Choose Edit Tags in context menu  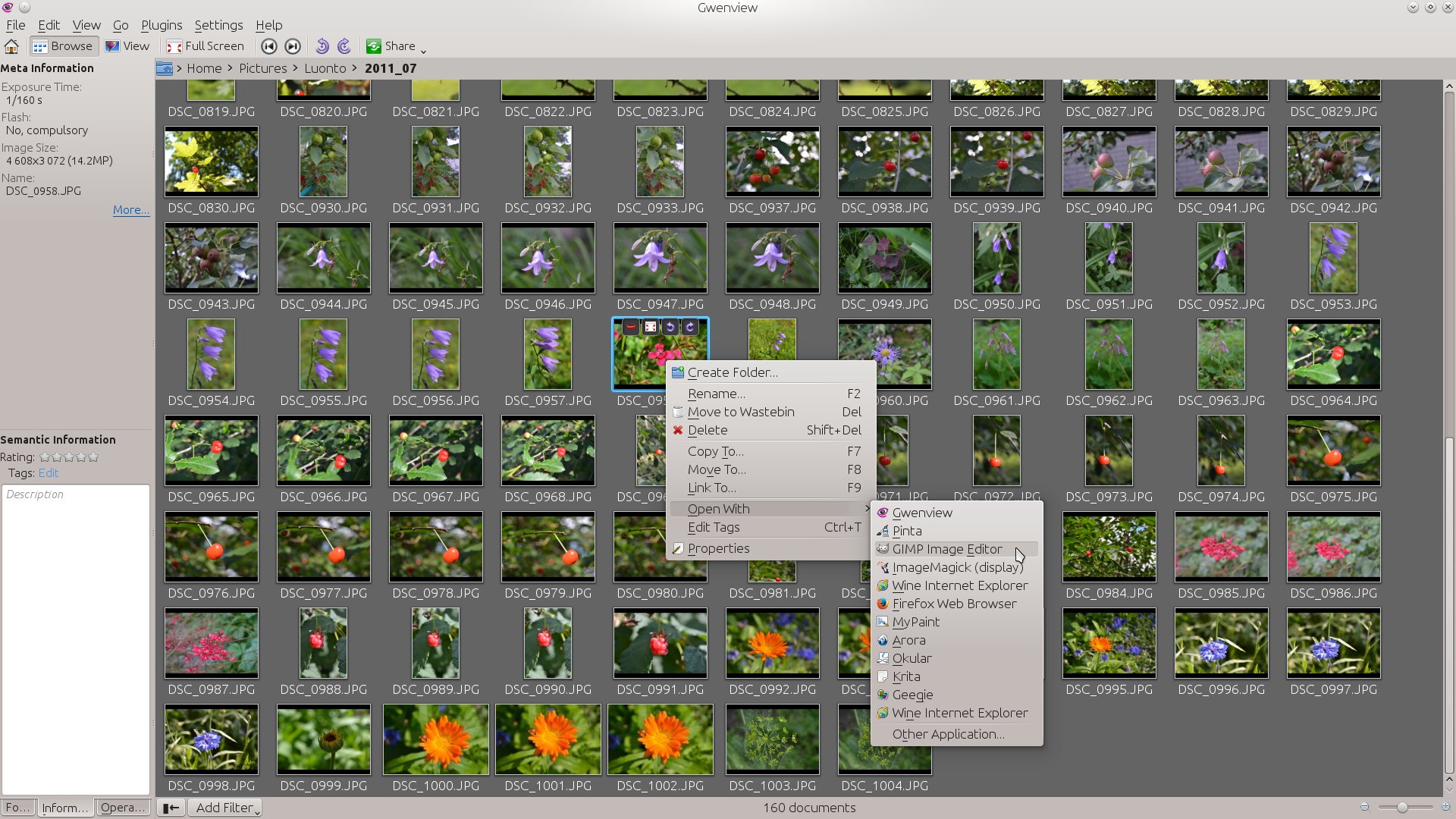pyautogui.click(x=771, y=527)
